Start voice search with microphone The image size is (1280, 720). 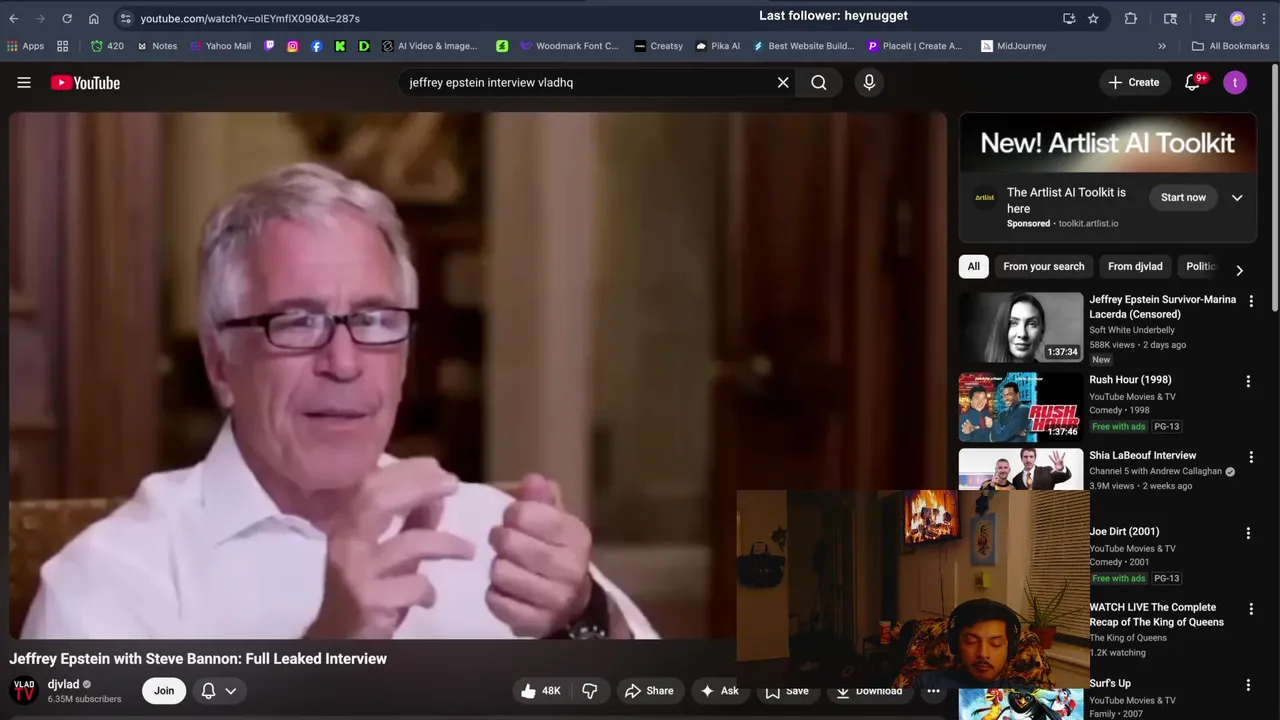pos(869,83)
